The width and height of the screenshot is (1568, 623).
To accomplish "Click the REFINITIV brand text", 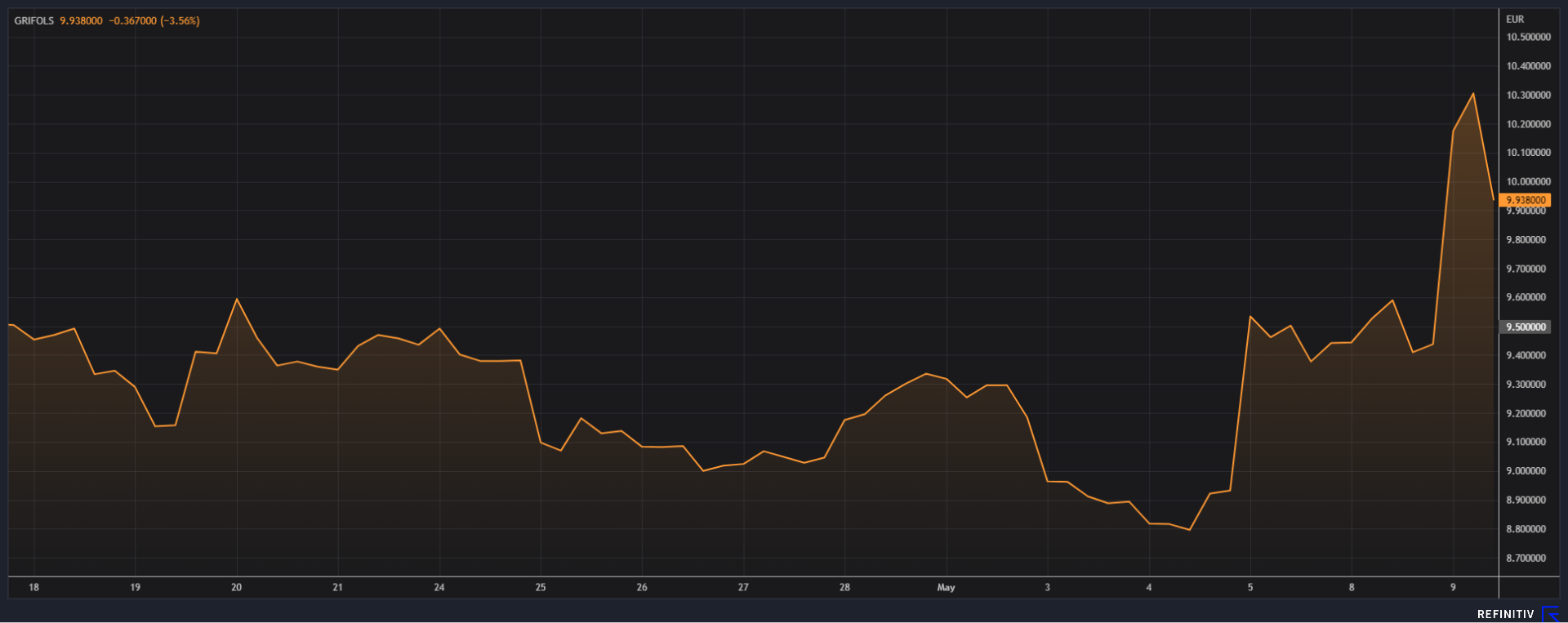I will pyautogui.click(x=1505, y=614).
